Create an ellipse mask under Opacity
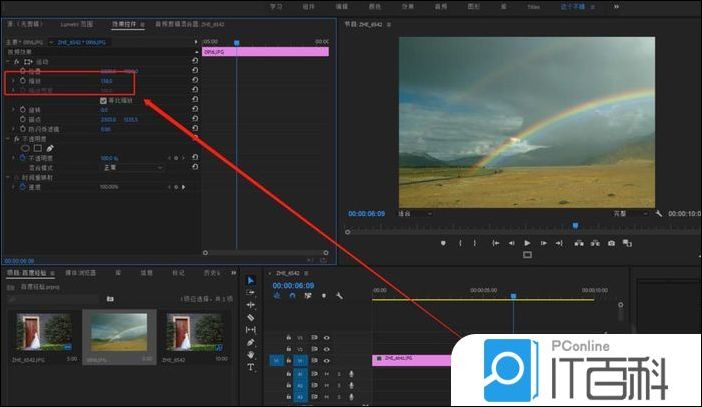 tap(25, 148)
